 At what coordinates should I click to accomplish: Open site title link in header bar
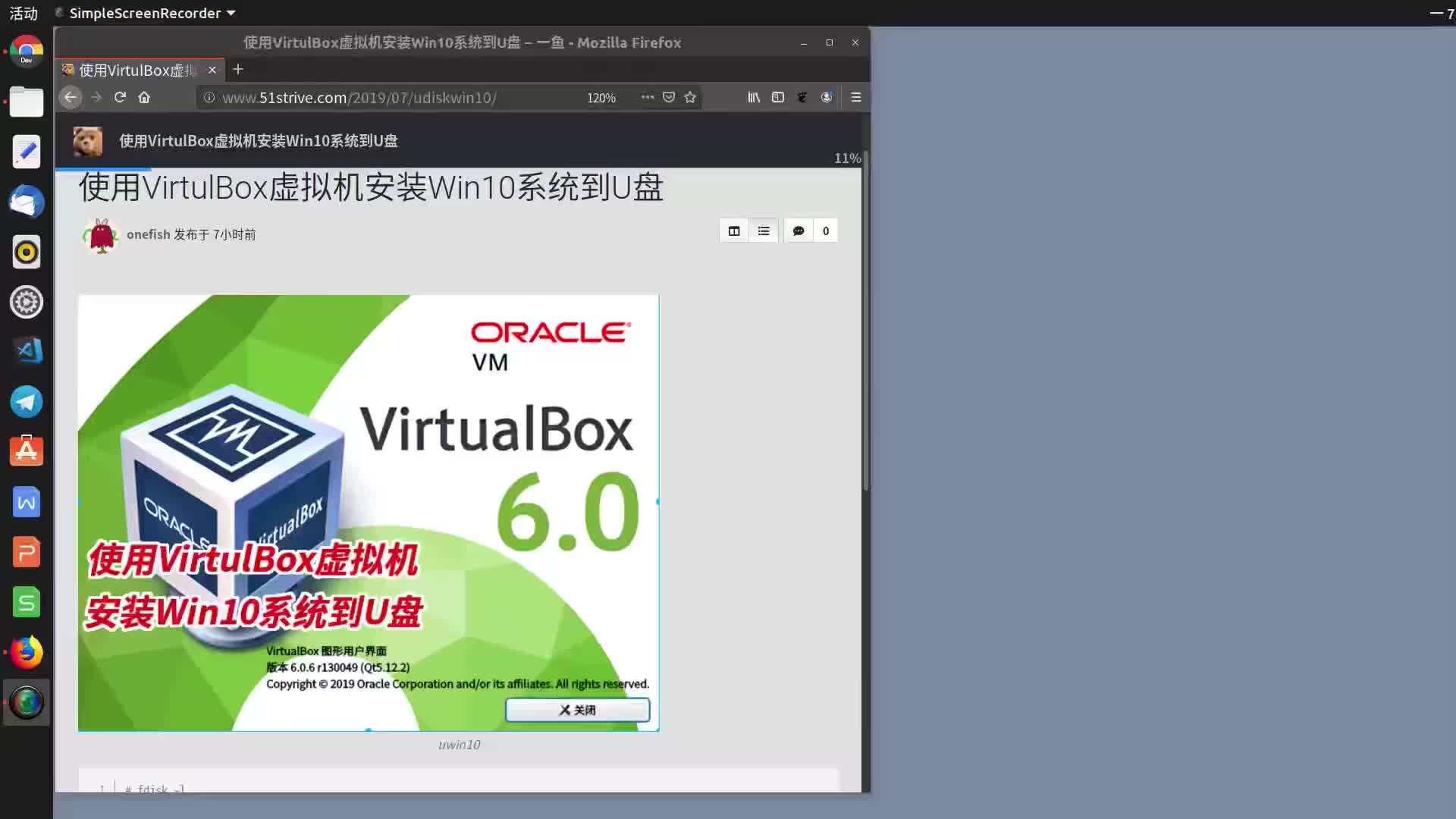[x=259, y=141]
